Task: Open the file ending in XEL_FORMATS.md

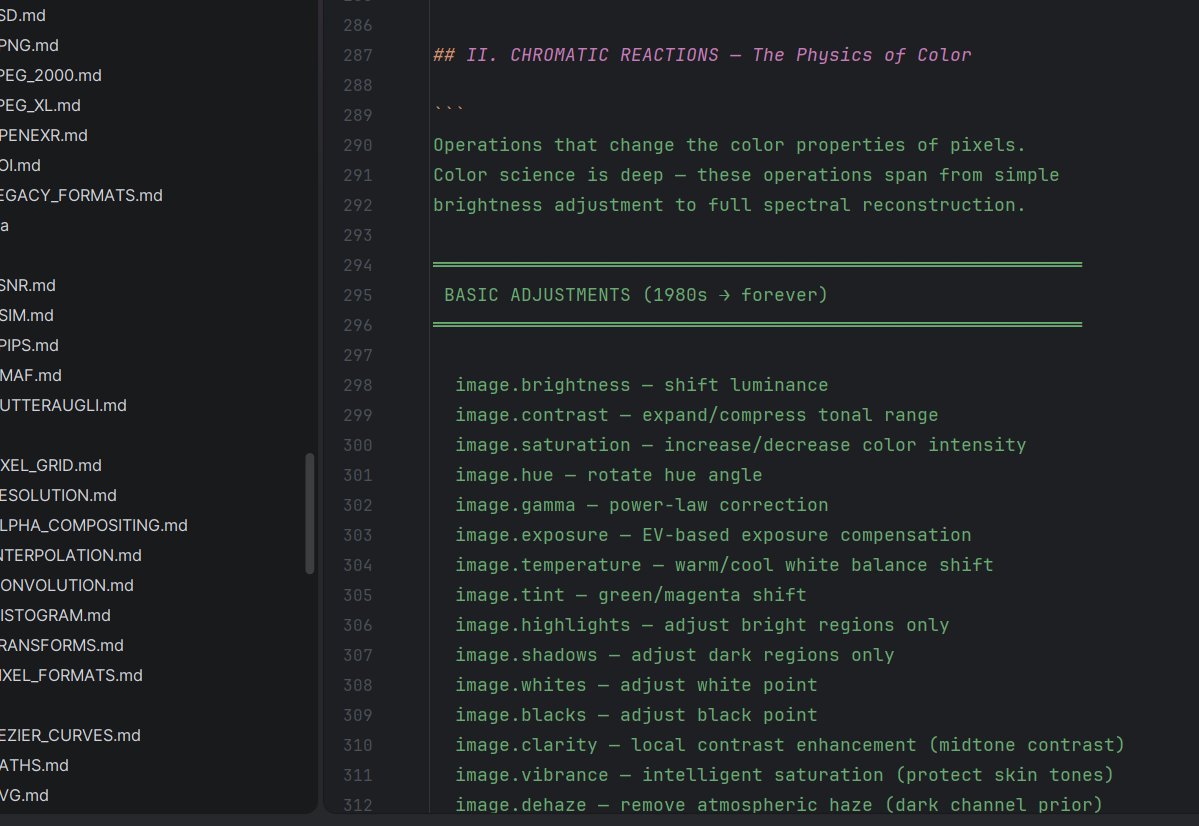Action: click(71, 675)
